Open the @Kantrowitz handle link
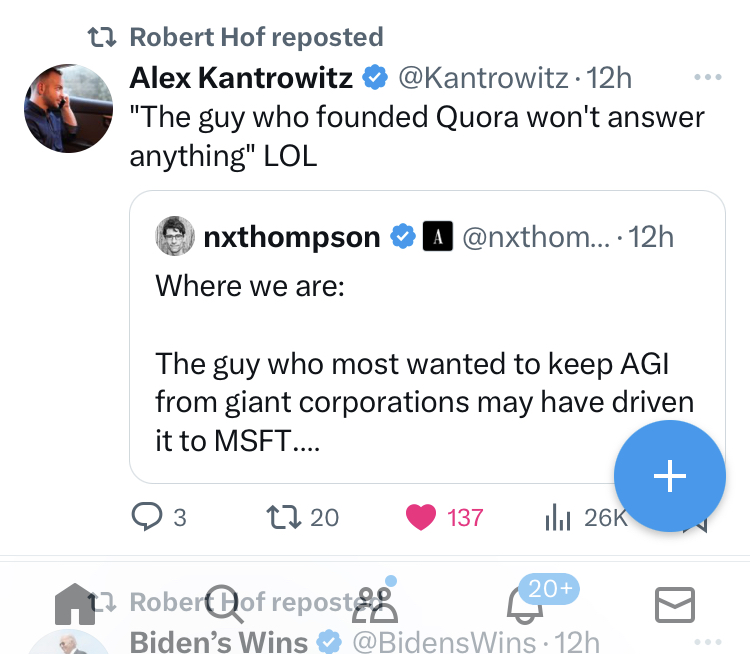 pyautogui.click(x=484, y=77)
